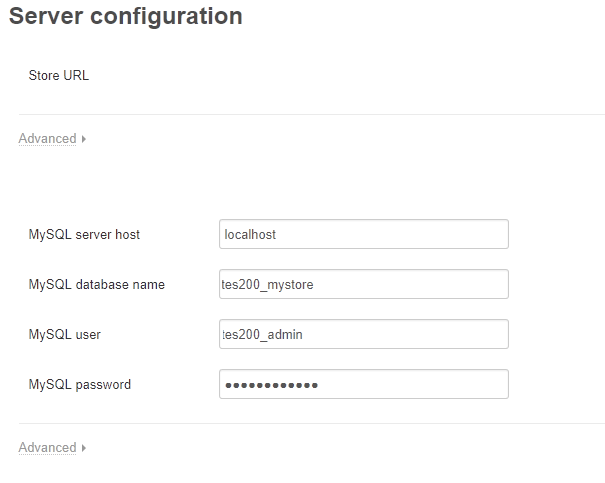Click the localhost text value
Viewport: 605px width, 483px height.
point(250,235)
